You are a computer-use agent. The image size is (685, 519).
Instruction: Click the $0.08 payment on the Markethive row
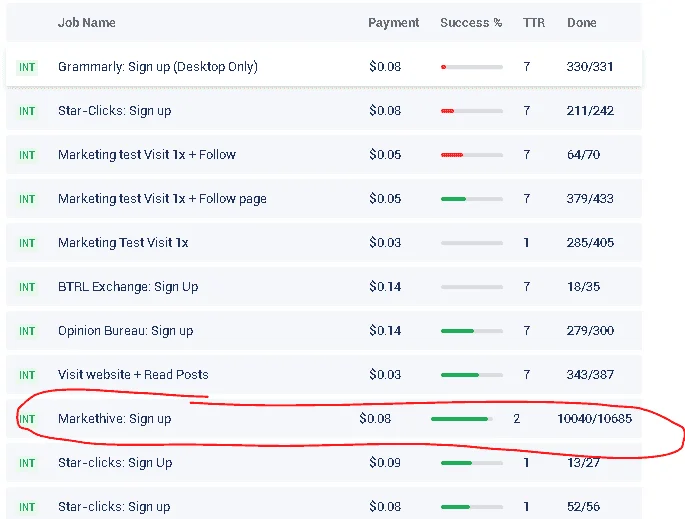pos(375,419)
